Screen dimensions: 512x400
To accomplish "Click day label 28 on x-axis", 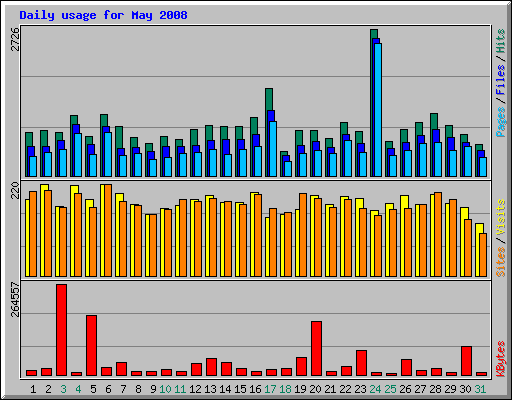I will 435,389.
